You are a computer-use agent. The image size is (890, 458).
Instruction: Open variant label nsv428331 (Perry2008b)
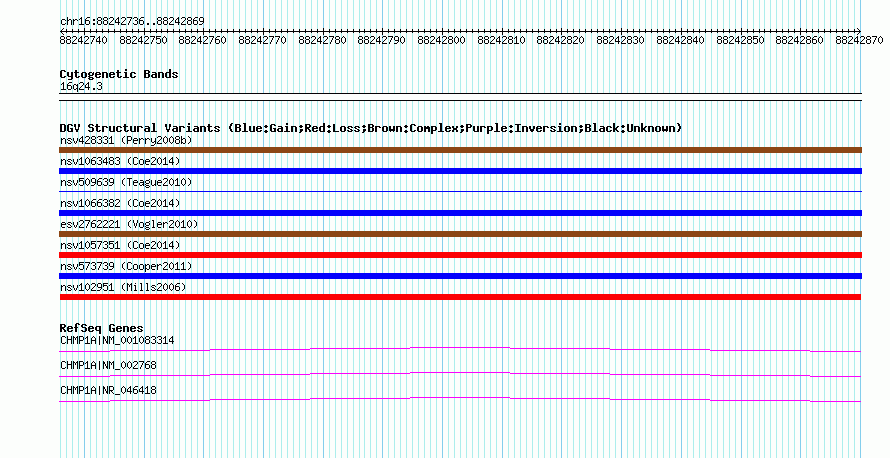pyautogui.click(x=126, y=140)
